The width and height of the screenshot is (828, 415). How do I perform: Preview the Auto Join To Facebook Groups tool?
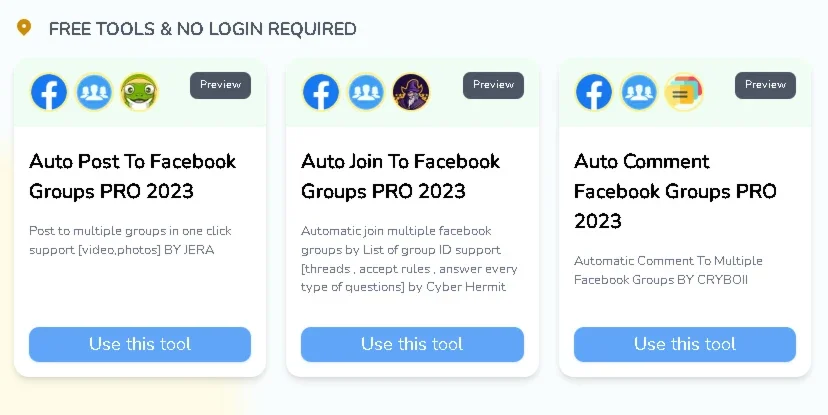coord(493,85)
